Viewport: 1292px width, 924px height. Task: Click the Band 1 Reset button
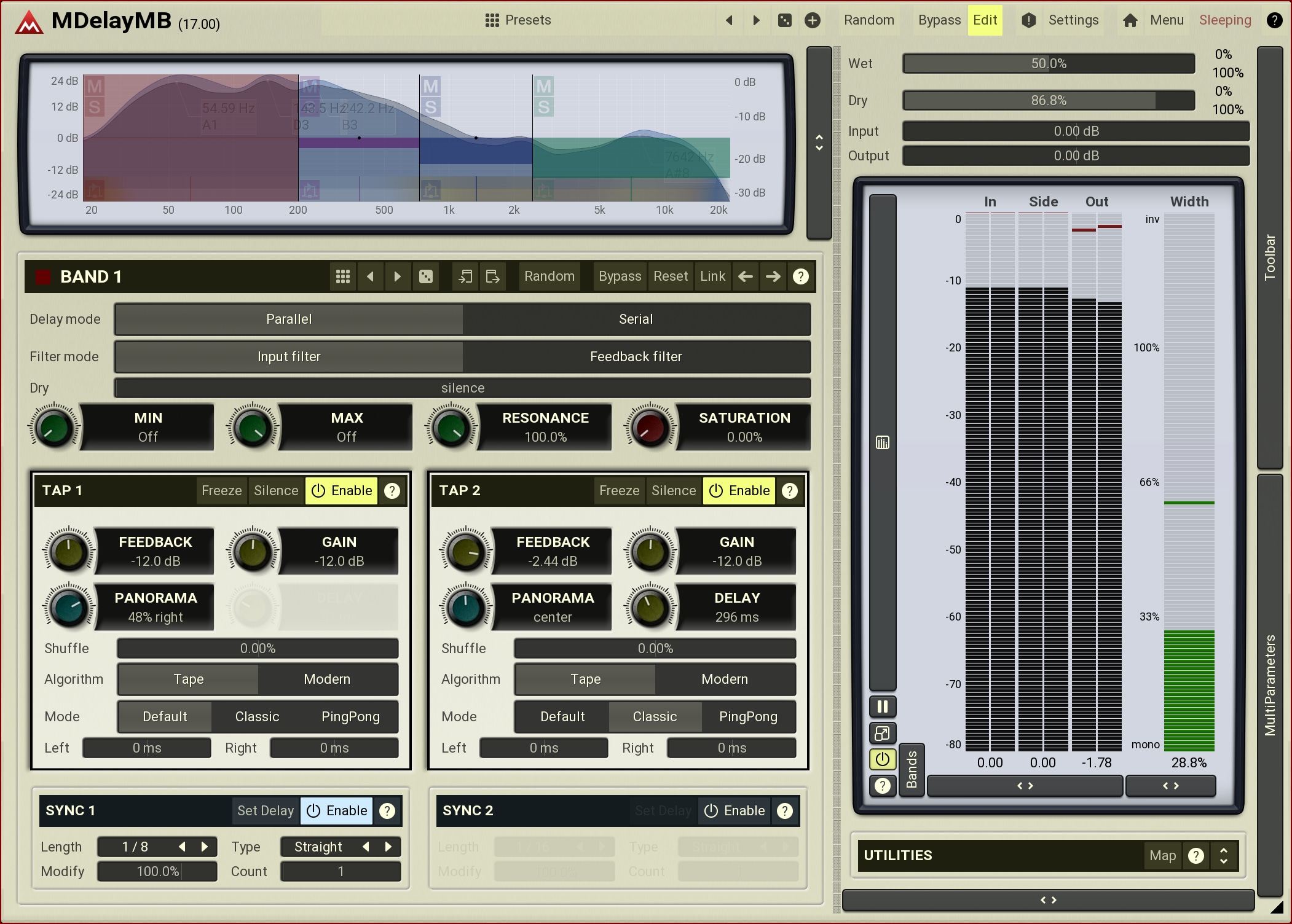tap(670, 276)
